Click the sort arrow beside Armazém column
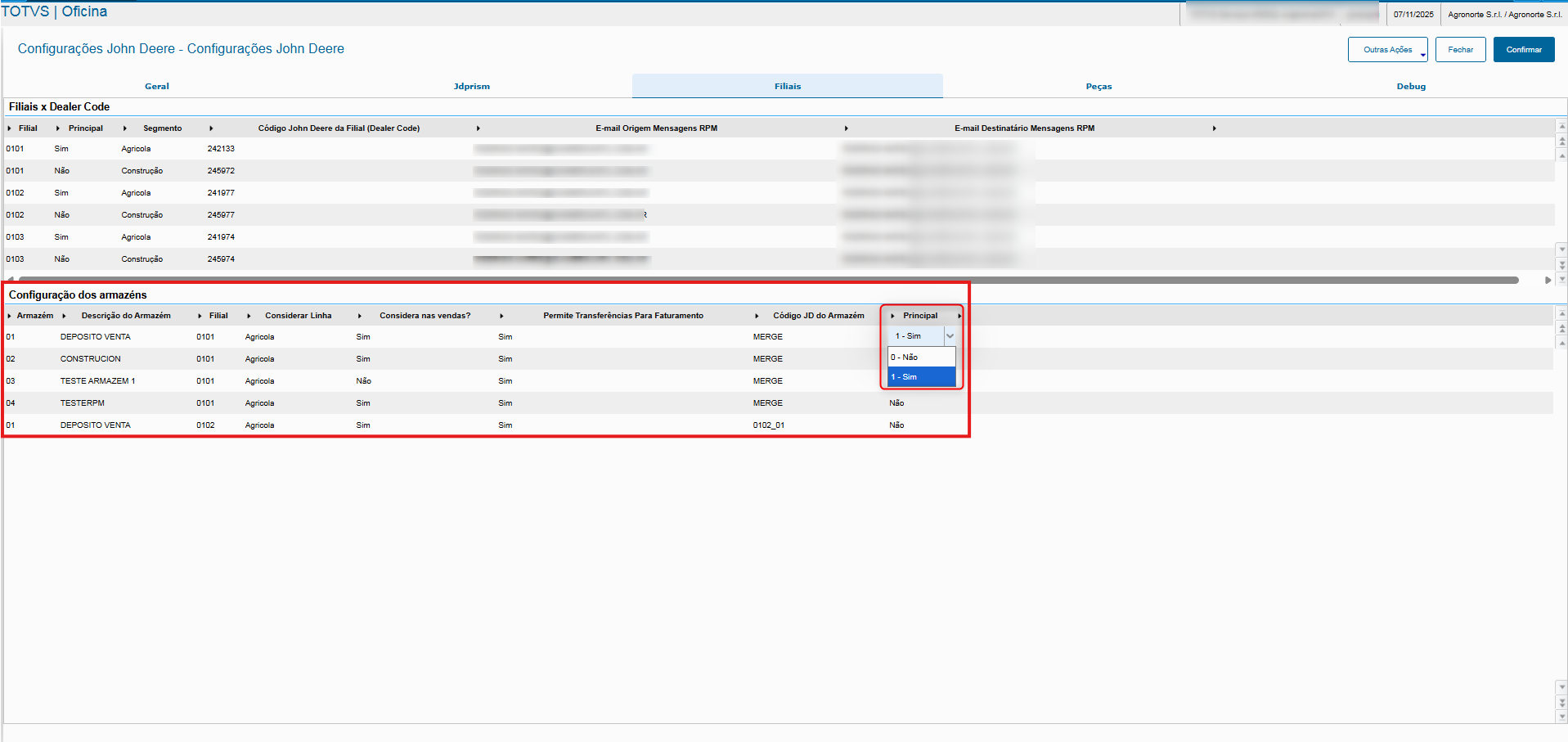Viewport: 1568px width, 742px height. click(x=9, y=316)
